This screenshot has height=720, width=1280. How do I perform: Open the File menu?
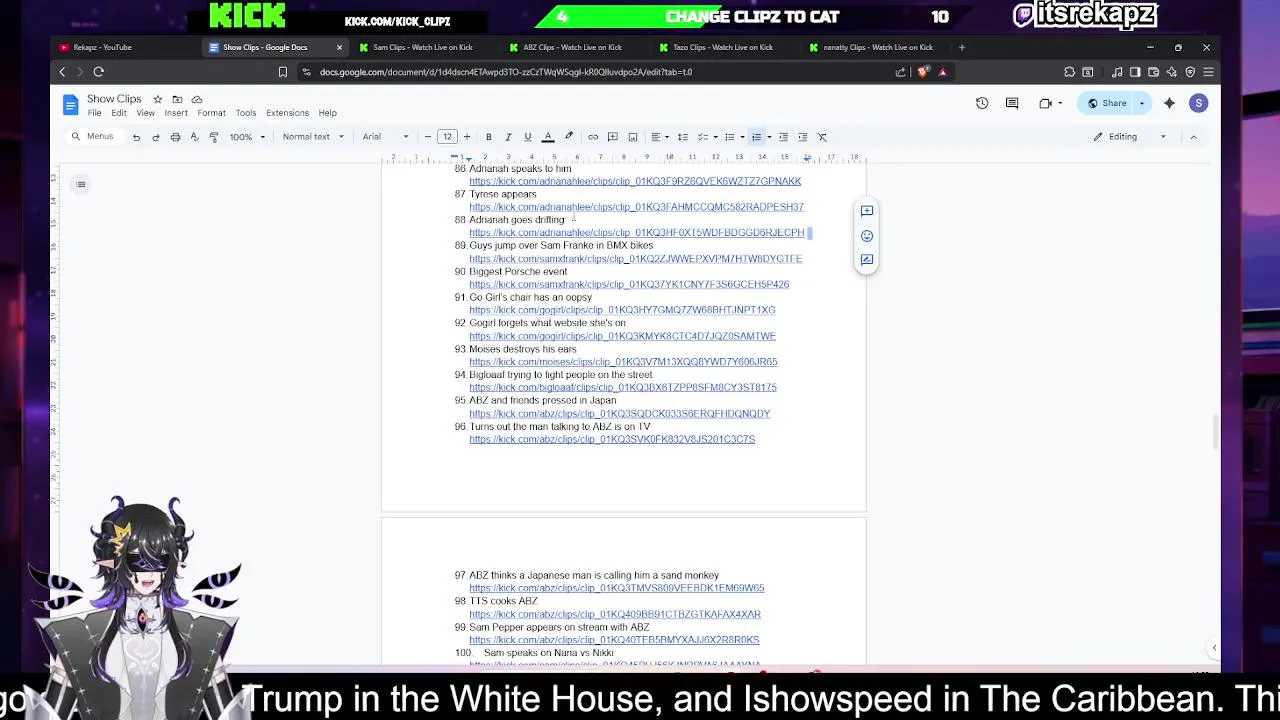click(94, 113)
